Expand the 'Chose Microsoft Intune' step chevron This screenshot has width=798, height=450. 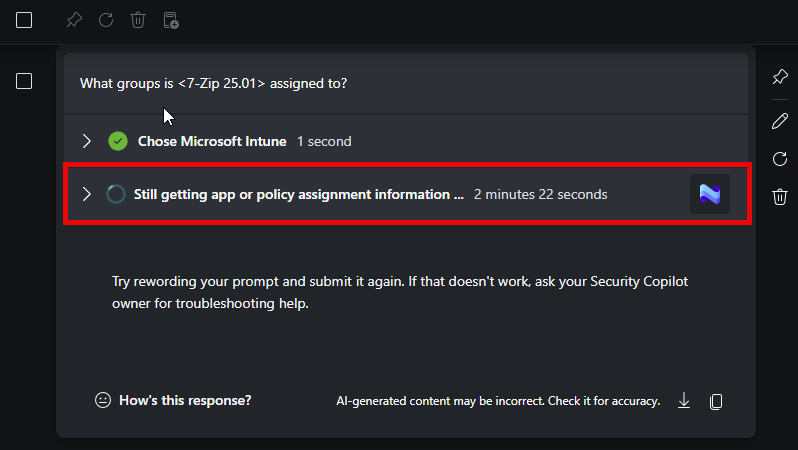pos(87,141)
